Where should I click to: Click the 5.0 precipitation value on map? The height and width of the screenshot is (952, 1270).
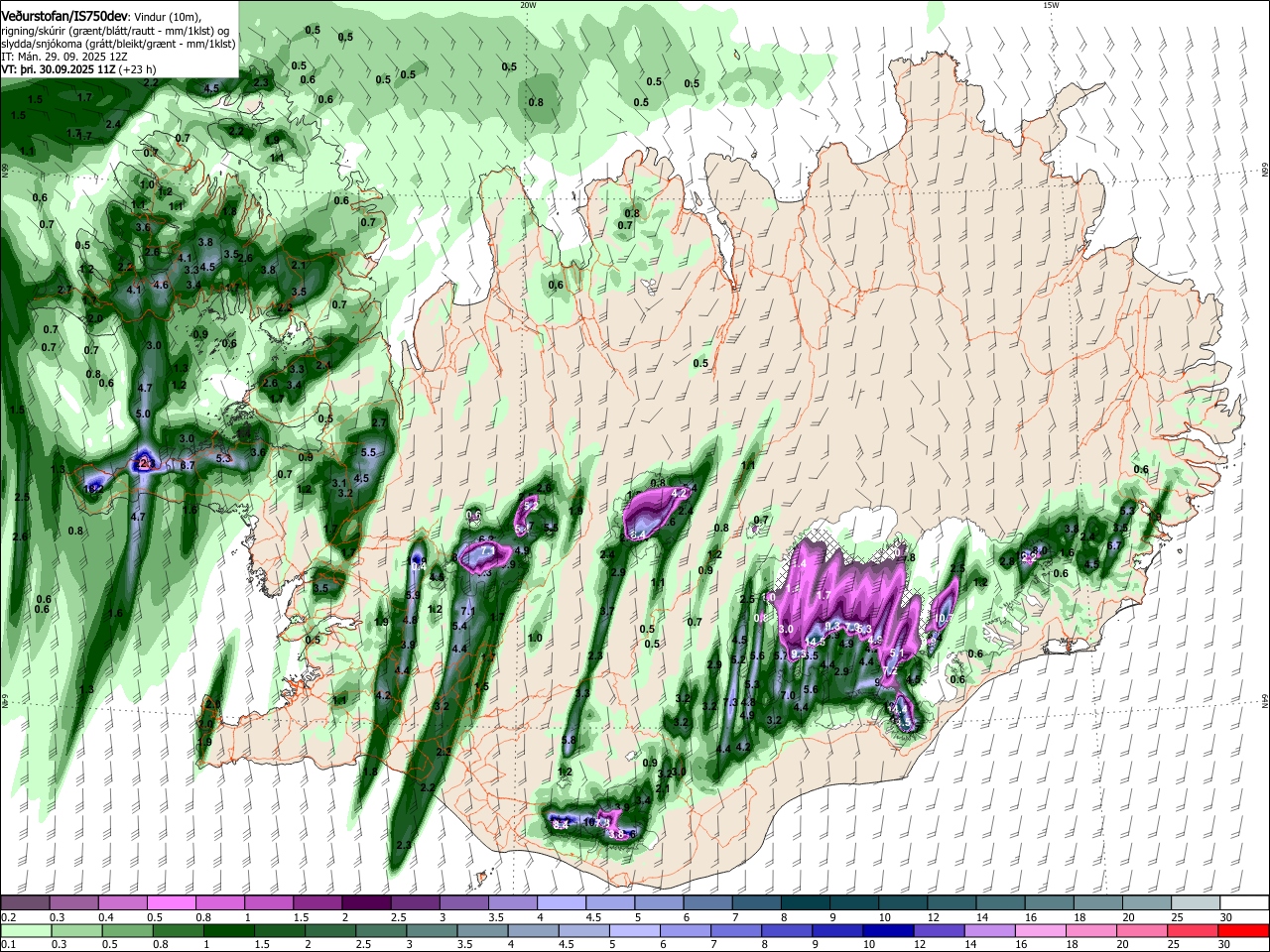coord(143,414)
